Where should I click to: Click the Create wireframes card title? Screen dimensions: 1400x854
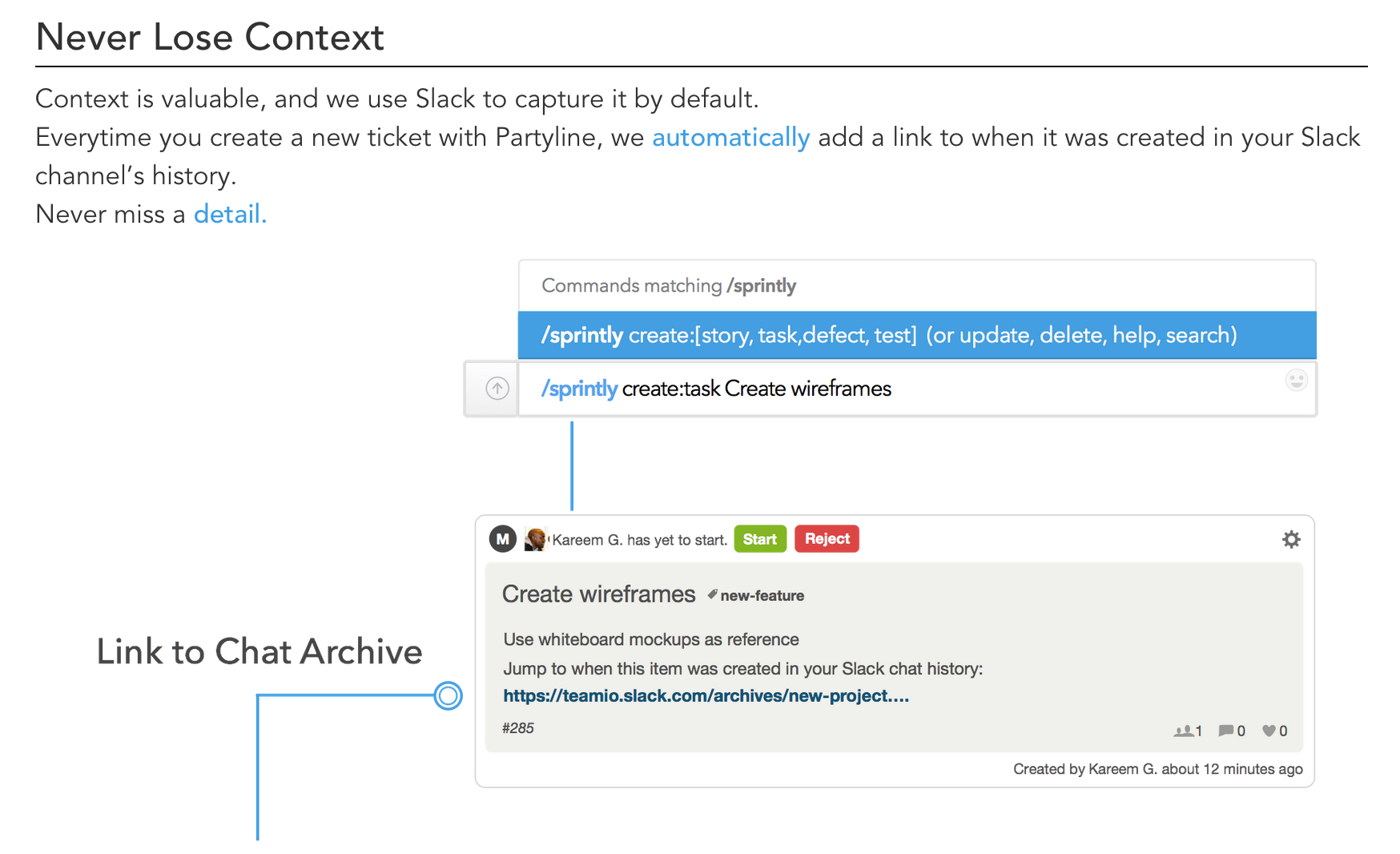click(598, 594)
